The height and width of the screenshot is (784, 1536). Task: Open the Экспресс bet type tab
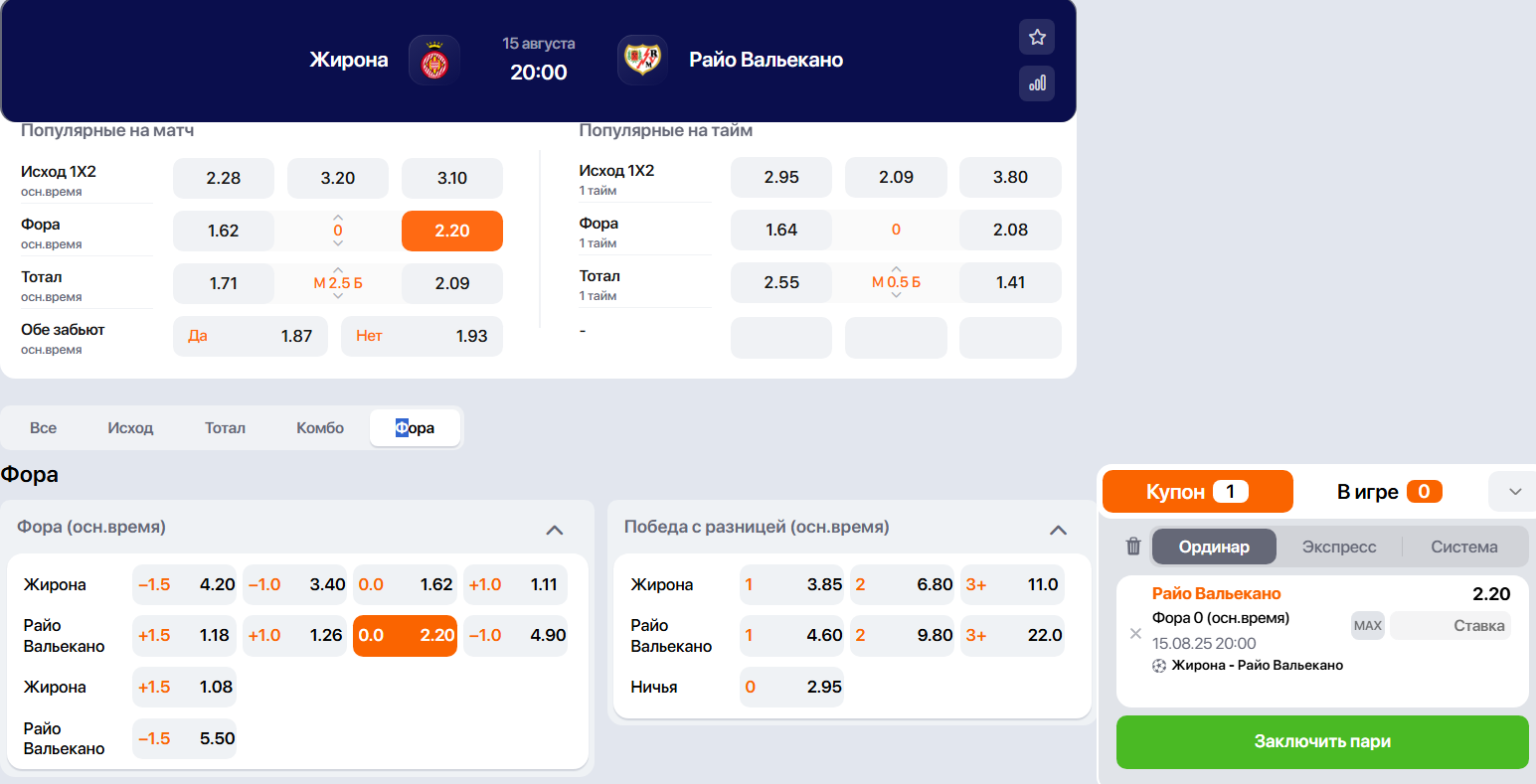pyautogui.click(x=1339, y=547)
